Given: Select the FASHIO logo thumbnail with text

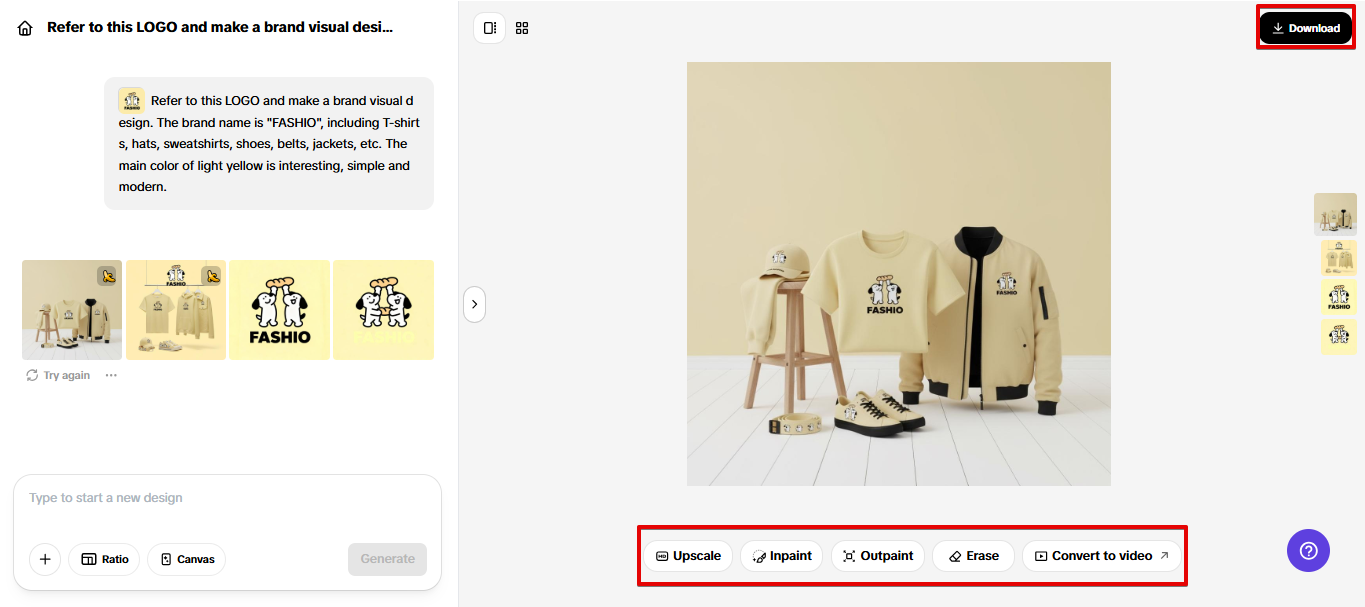Looking at the screenshot, I should tap(279, 309).
